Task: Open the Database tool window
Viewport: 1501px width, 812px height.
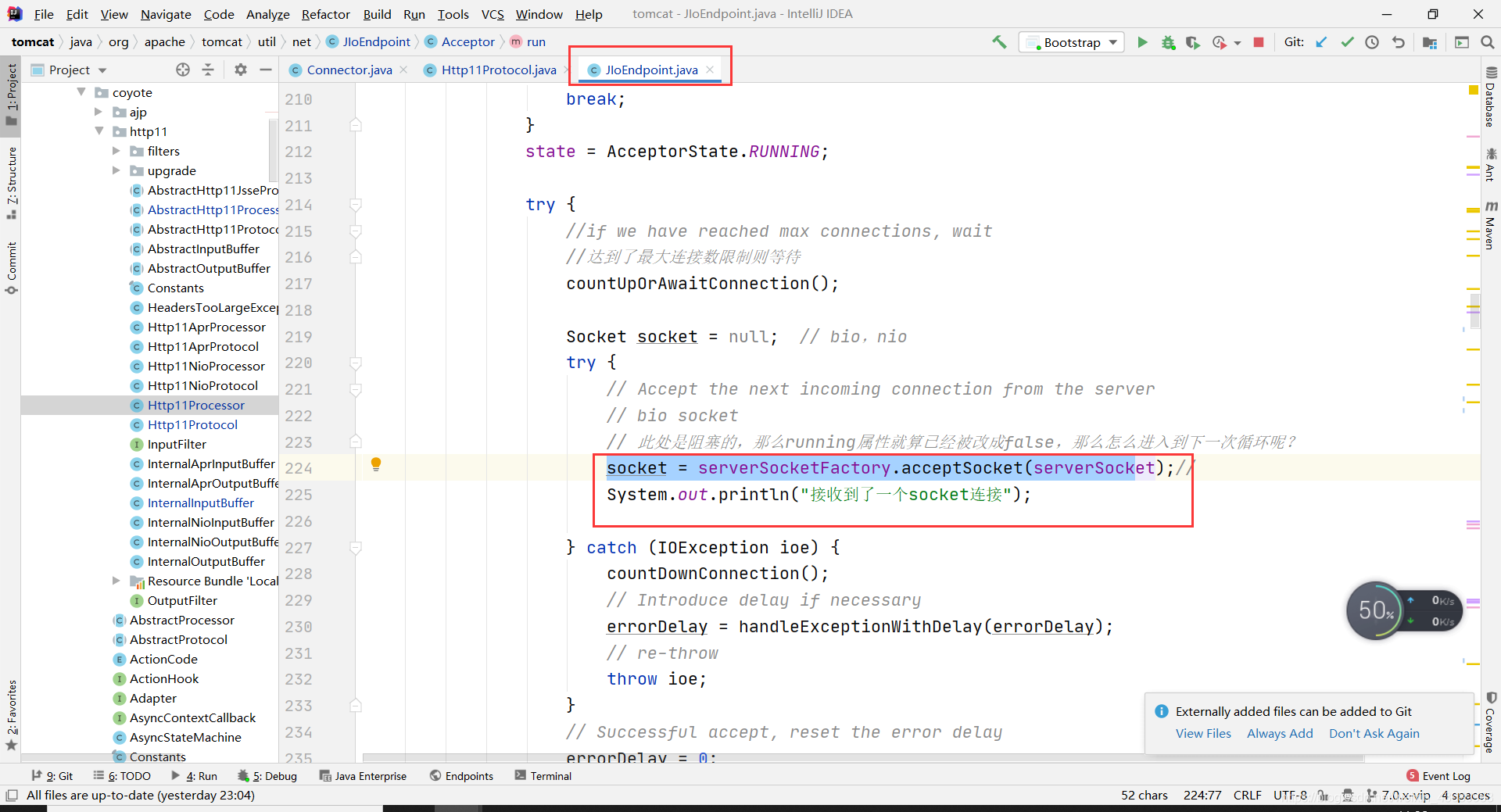Action: [1490, 97]
